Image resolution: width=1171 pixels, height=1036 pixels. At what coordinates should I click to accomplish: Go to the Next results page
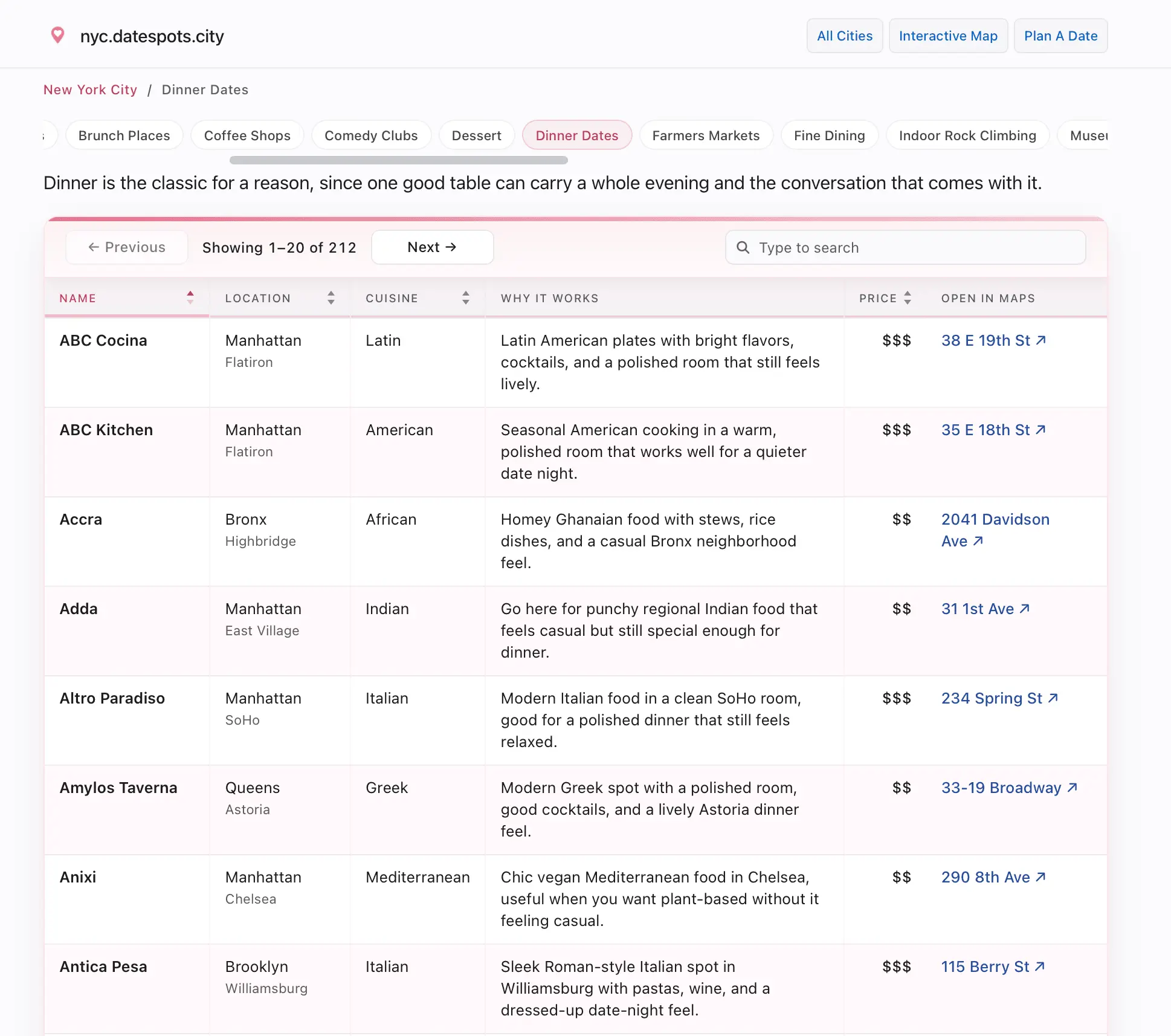coord(432,247)
